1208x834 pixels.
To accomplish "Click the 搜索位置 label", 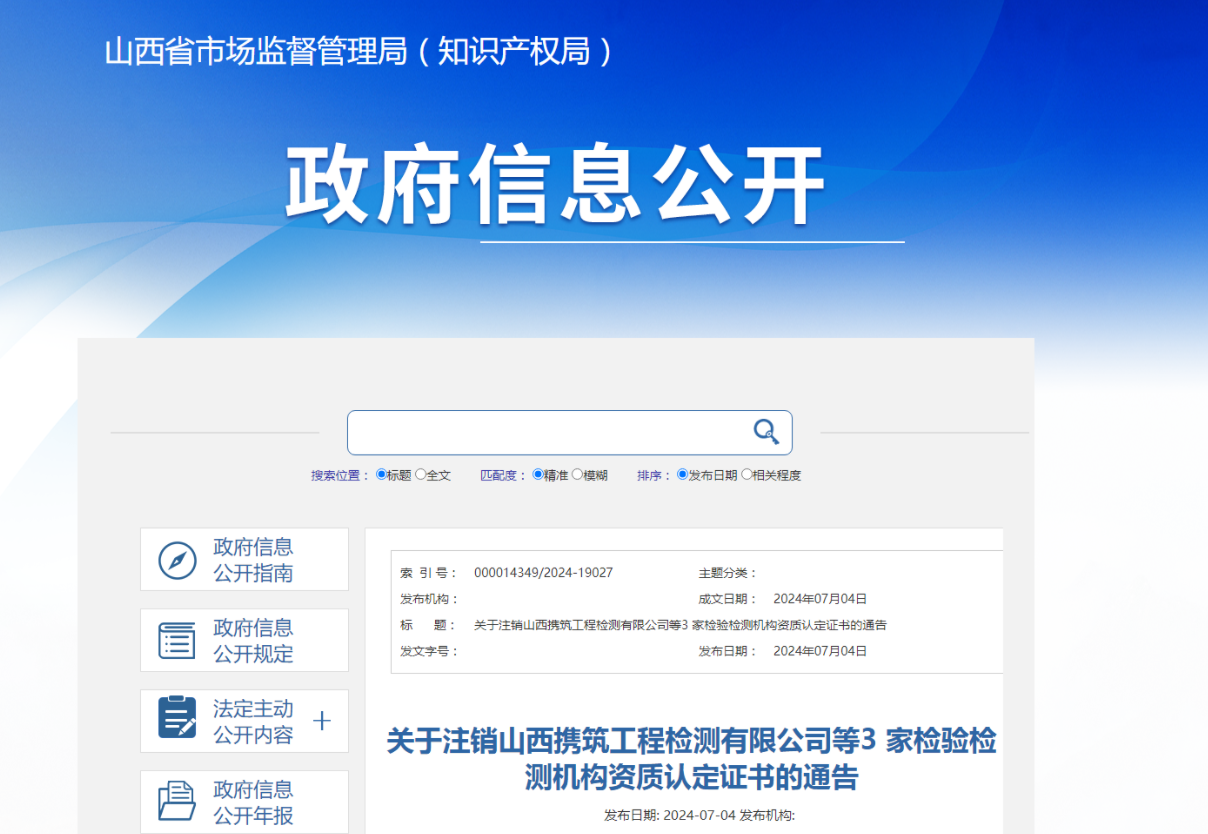I will tap(340, 476).
